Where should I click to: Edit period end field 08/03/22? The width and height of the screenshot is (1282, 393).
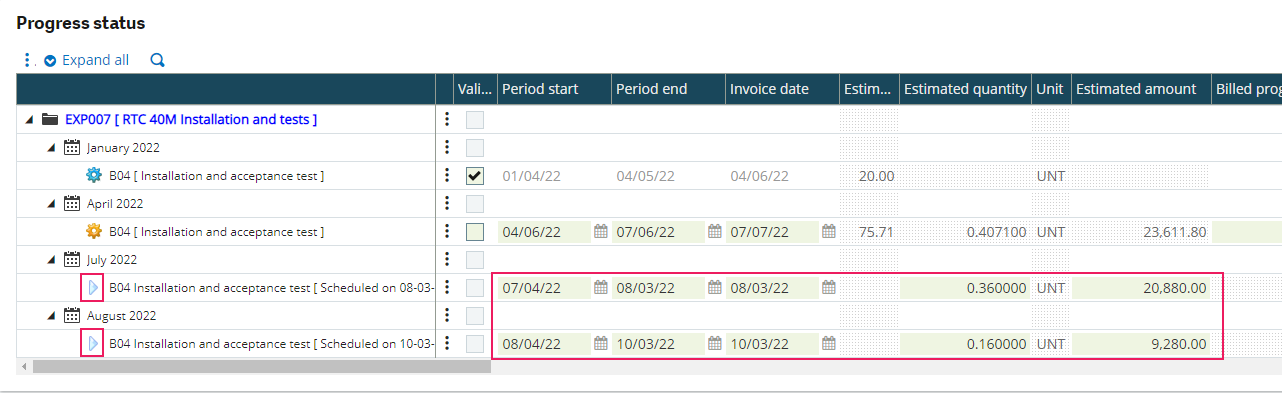click(x=659, y=288)
